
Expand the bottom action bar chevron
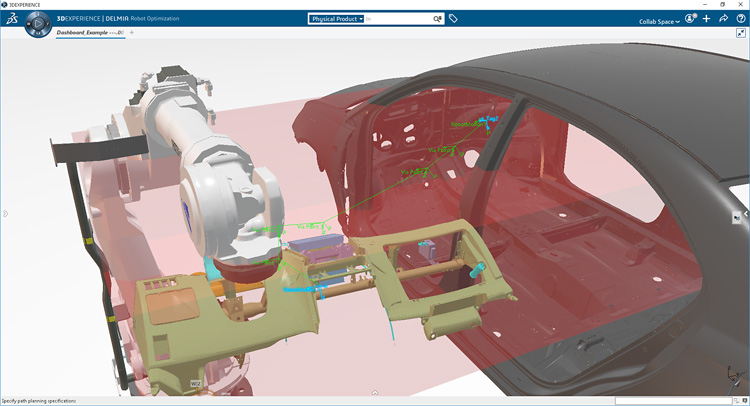click(374, 393)
